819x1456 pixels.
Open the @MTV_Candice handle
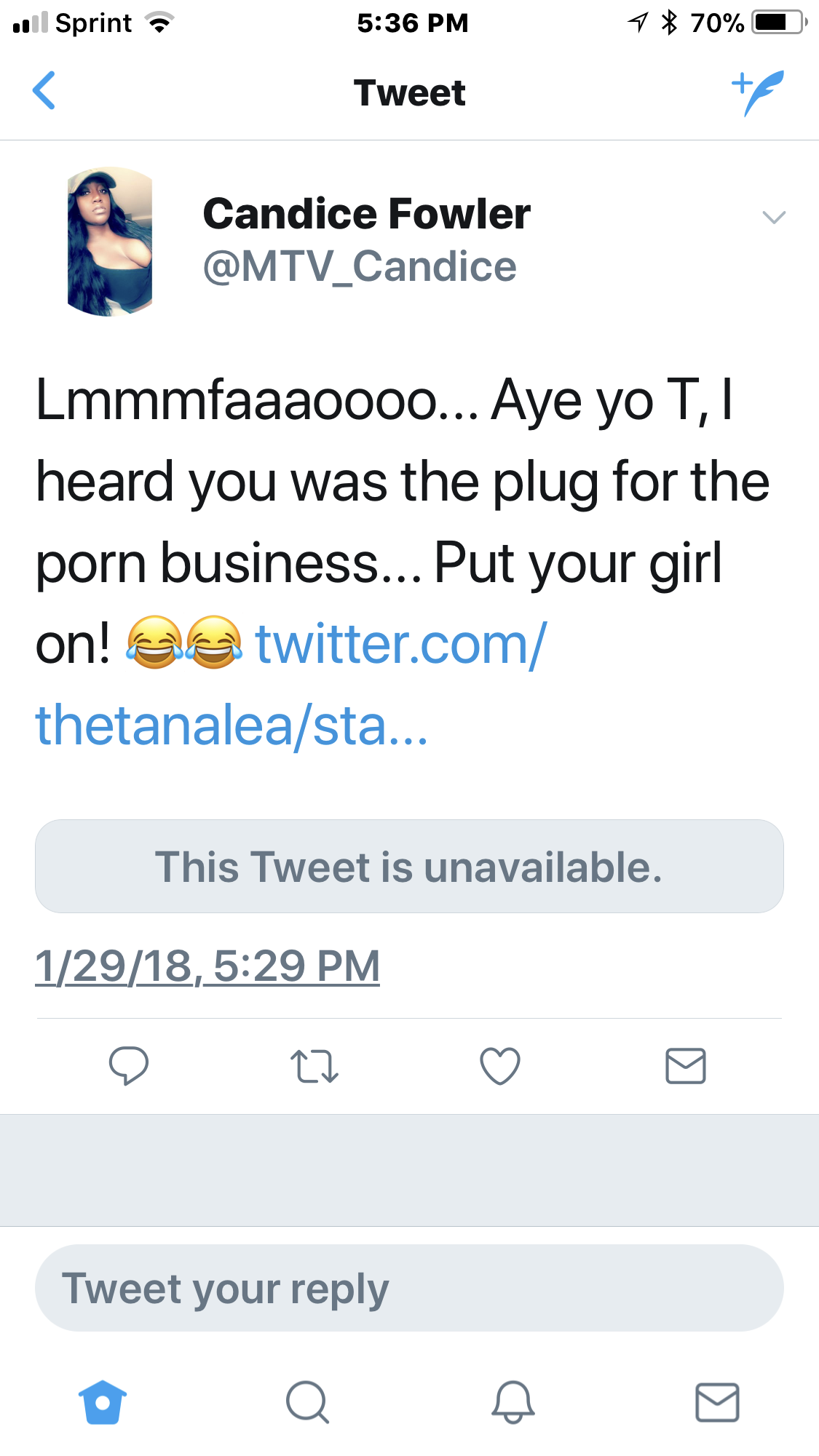(360, 266)
